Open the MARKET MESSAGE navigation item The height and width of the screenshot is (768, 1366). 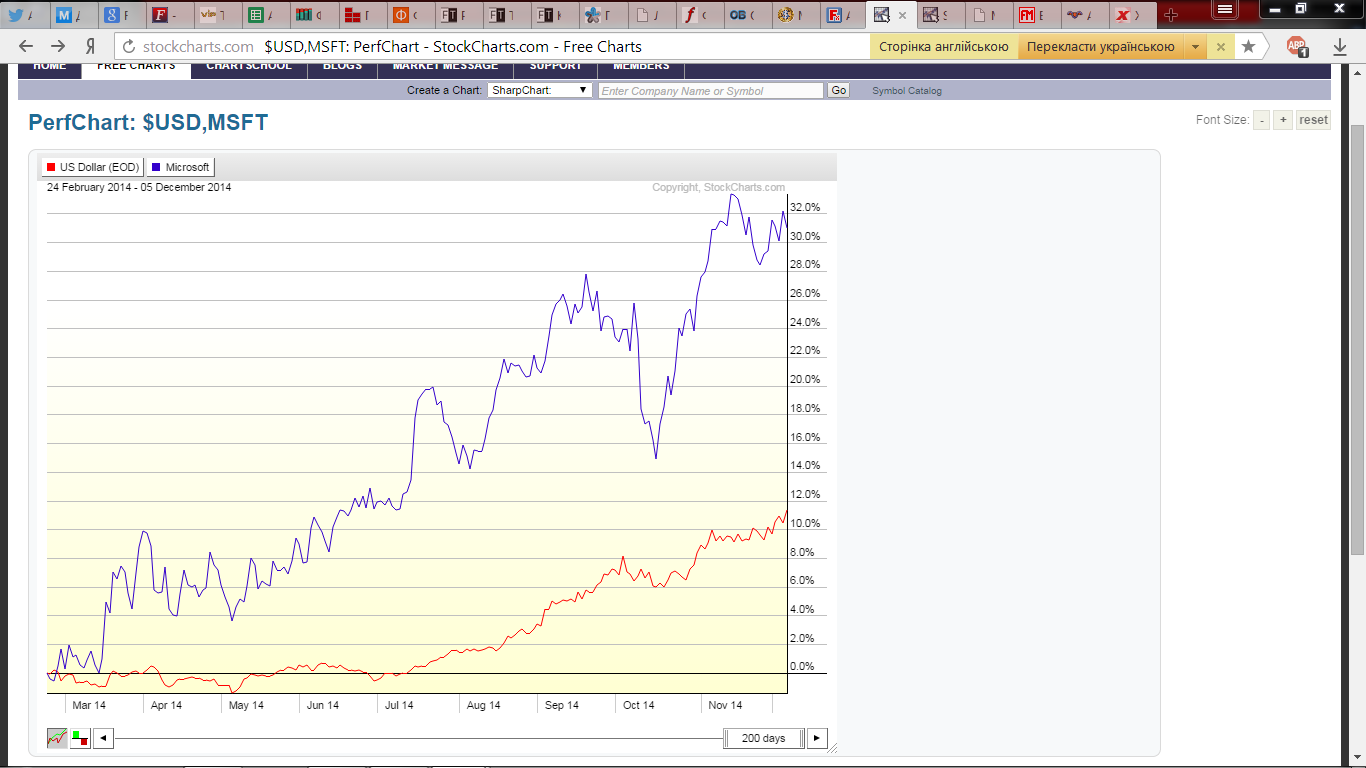pos(445,67)
